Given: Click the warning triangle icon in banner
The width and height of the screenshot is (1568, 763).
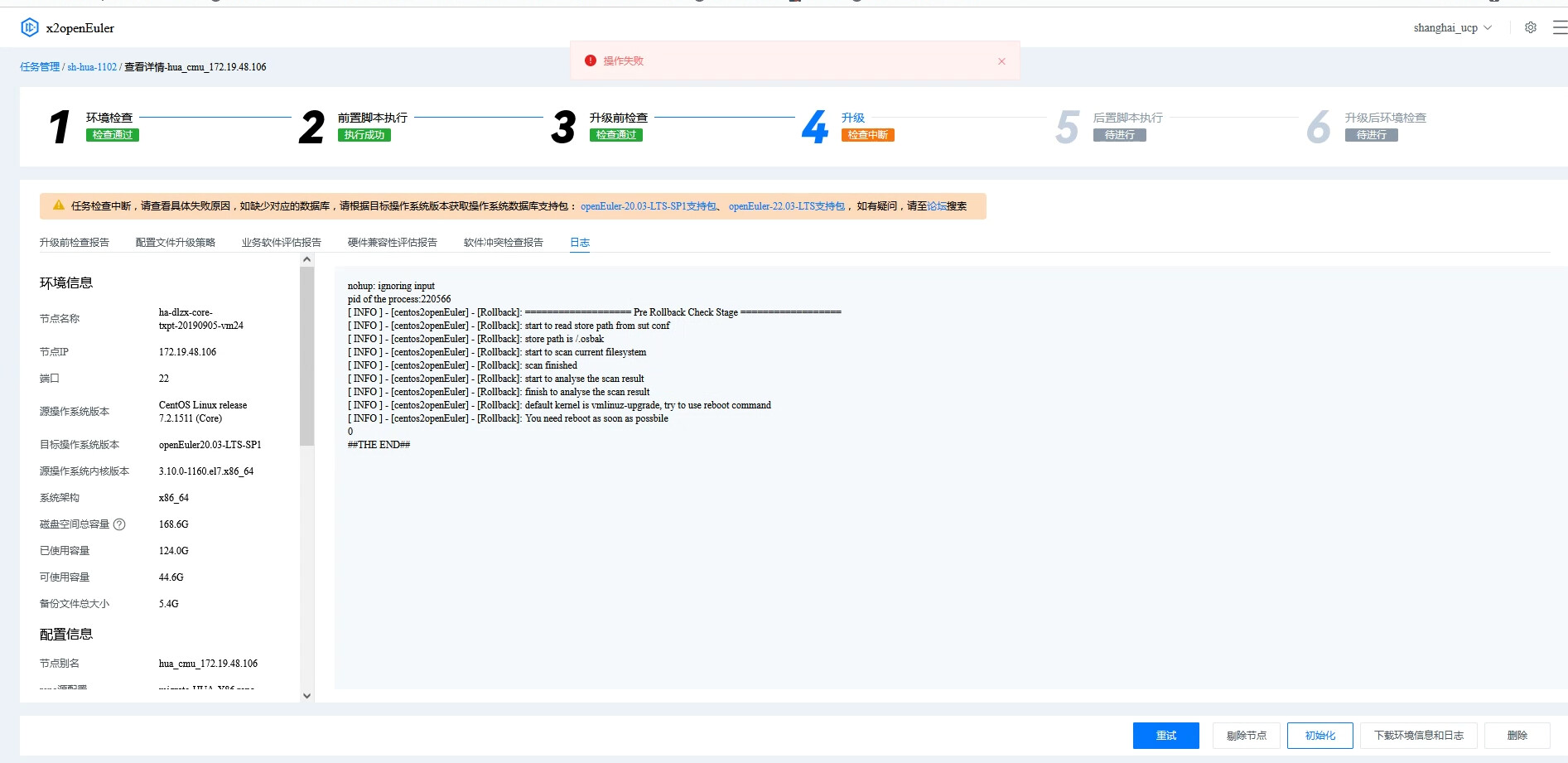Looking at the screenshot, I should 59,205.
